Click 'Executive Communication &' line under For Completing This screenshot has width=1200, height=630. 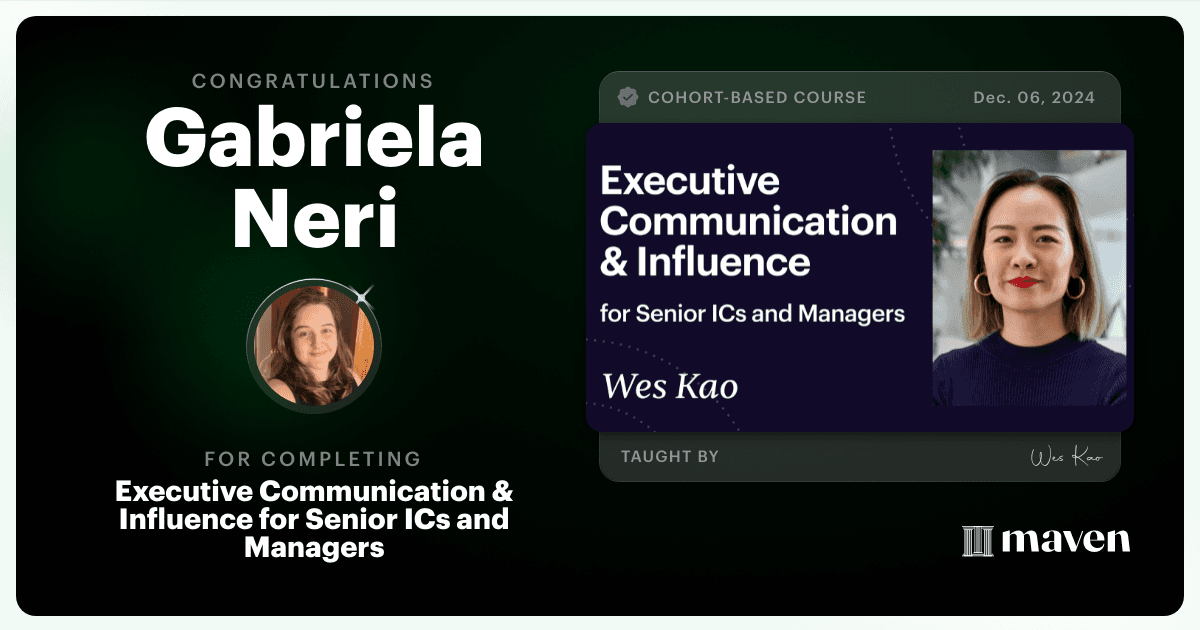314,492
